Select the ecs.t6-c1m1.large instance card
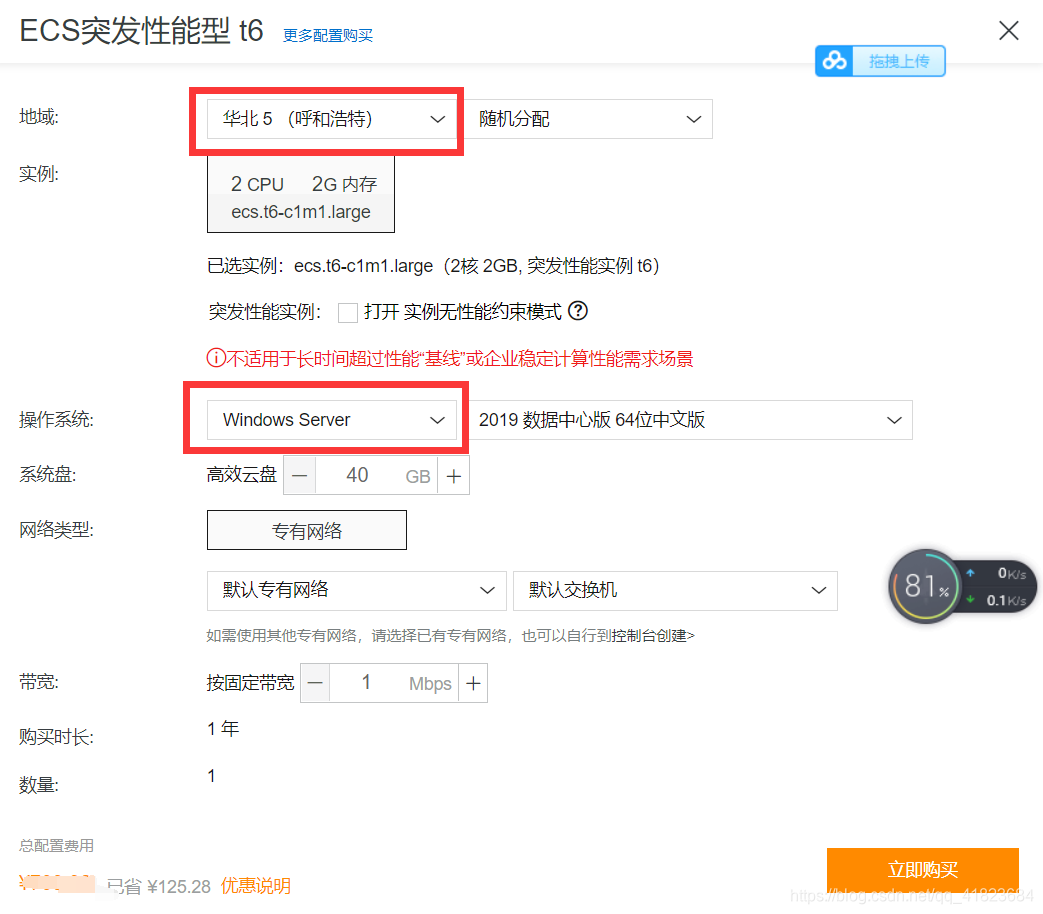The height and width of the screenshot is (914, 1043). [x=301, y=194]
